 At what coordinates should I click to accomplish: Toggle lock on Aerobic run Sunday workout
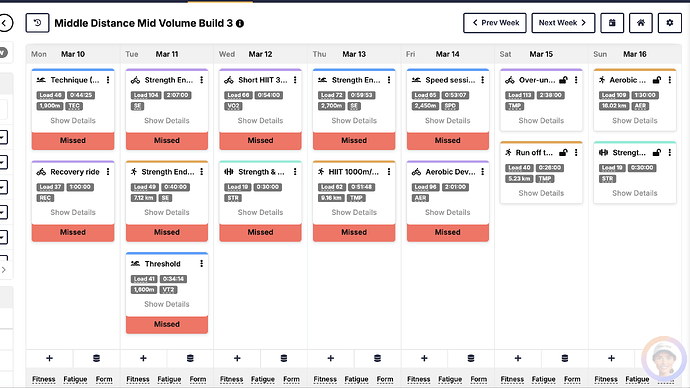click(x=657, y=80)
